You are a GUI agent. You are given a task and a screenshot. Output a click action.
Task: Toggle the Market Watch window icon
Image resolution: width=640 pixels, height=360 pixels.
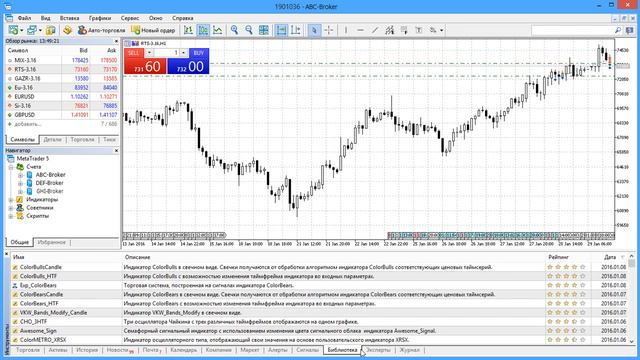coord(51,30)
